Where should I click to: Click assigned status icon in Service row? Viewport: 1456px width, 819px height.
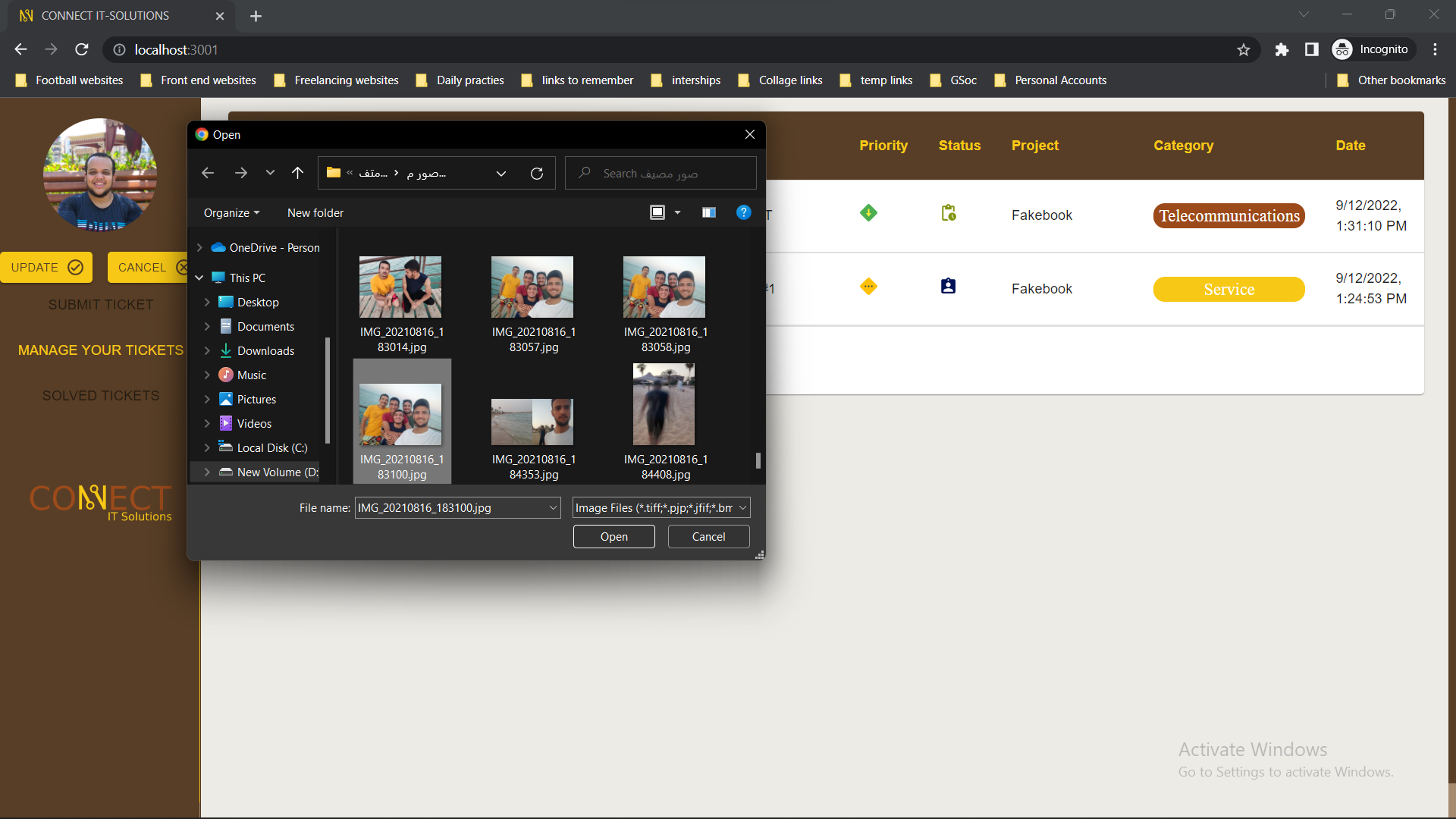click(949, 287)
